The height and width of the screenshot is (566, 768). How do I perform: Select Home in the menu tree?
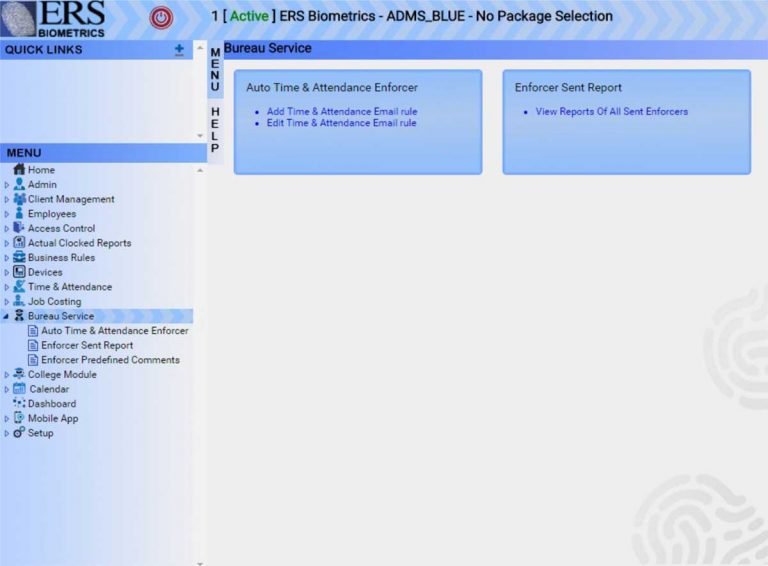tap(41, 170)
